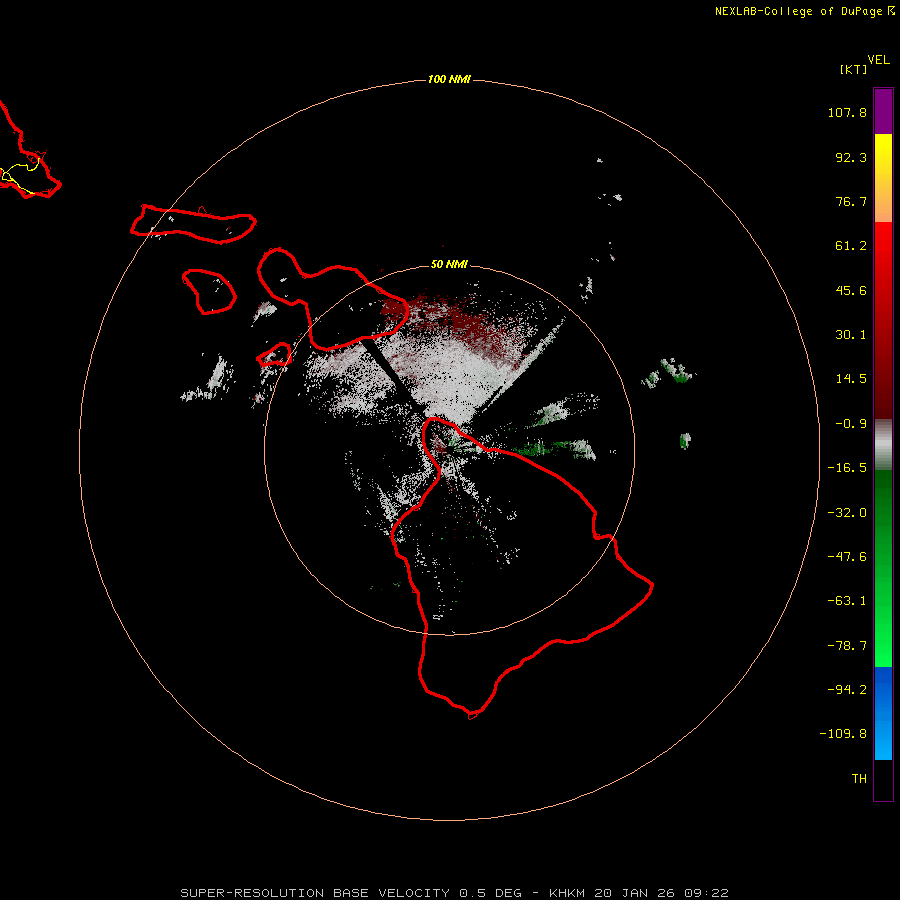Click the -63.1 velocity scale value
The image size is (900, 900).
click(x=847, y=601)
